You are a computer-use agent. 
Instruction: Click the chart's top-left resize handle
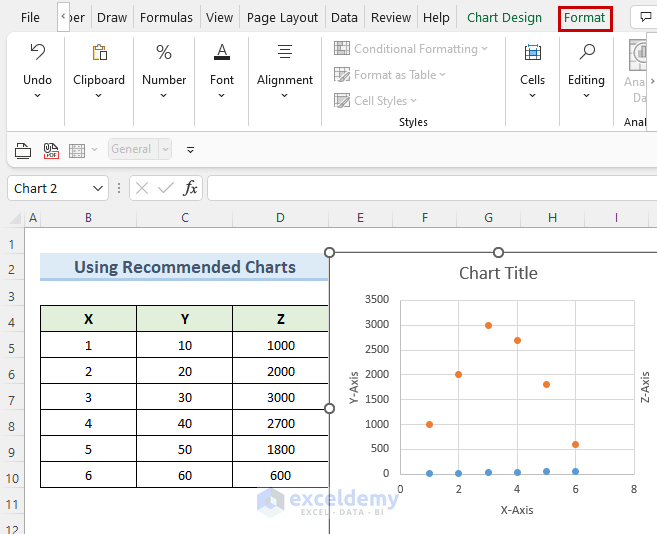click(x=330, y=252)
